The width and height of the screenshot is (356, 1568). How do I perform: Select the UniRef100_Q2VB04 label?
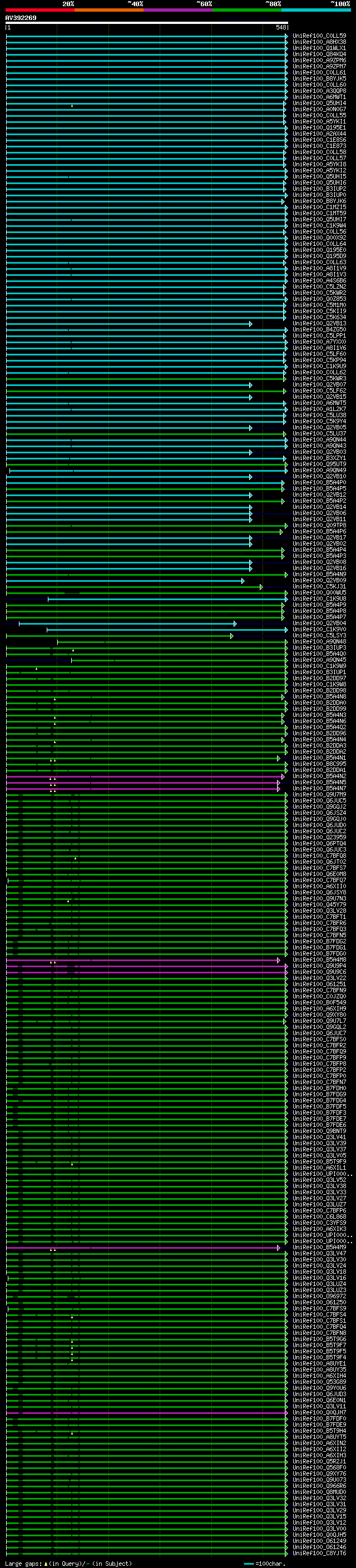[319, 624]
